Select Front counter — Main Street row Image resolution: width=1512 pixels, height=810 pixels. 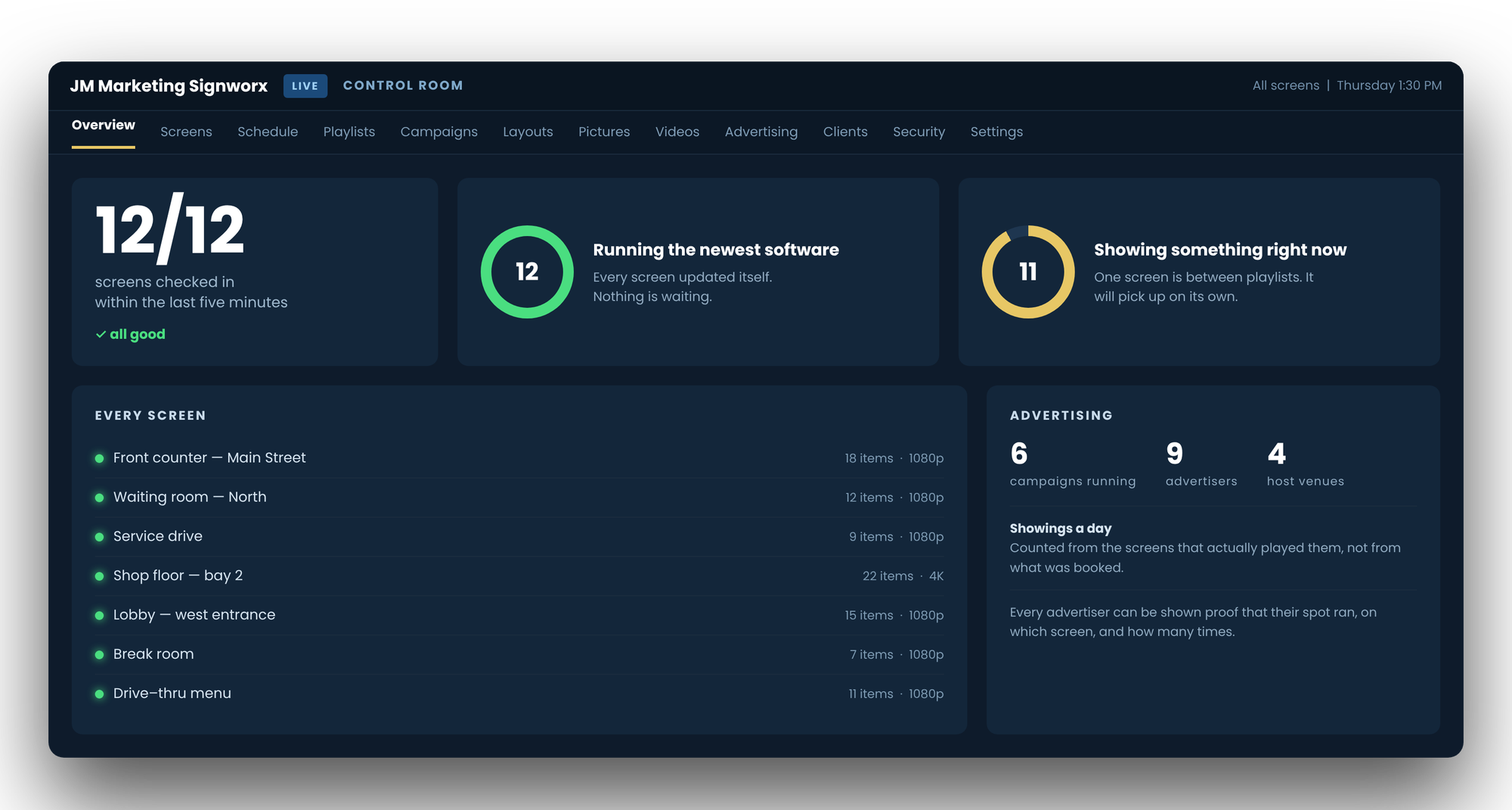click(519, 458)
